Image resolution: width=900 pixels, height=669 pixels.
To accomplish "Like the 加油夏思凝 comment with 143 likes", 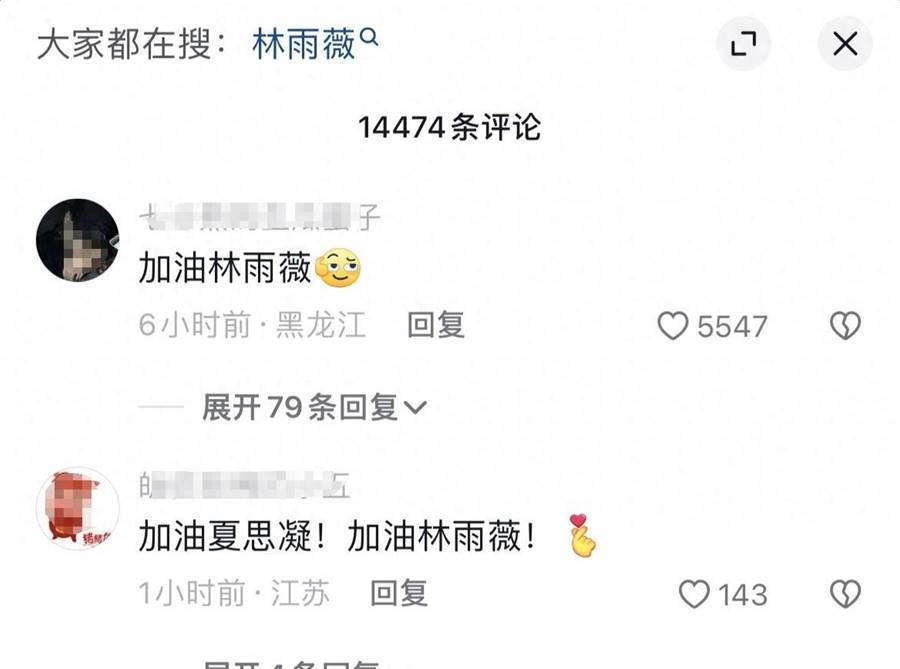I will pyautogui.click(x=694, y=594).
